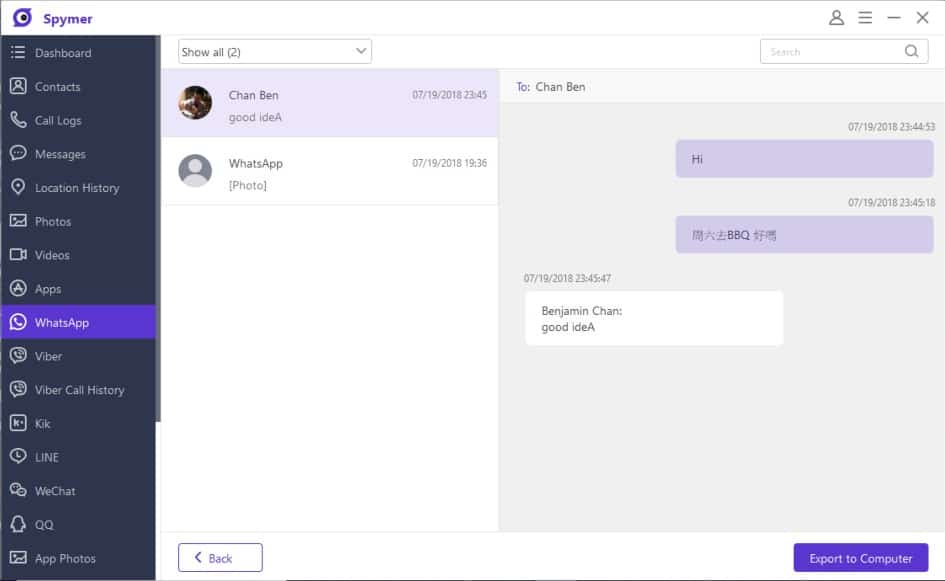The width and height of the screenshot is (945, 581).
Task: Click the LINE icon in sidebar
Action: [18, 457]
